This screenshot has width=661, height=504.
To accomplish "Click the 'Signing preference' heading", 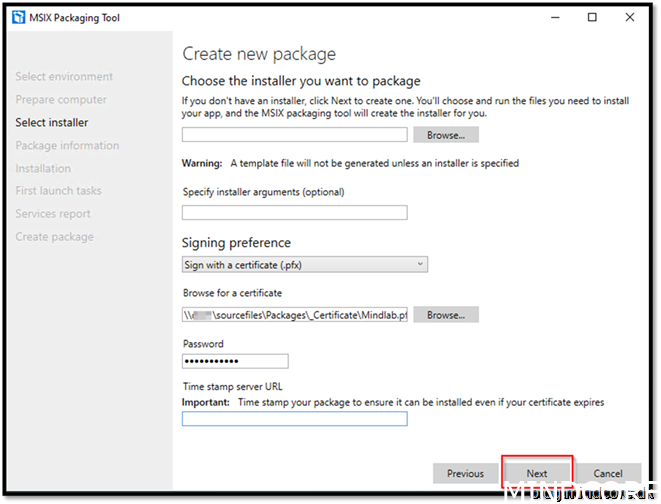I will click(x=236, y=243).
